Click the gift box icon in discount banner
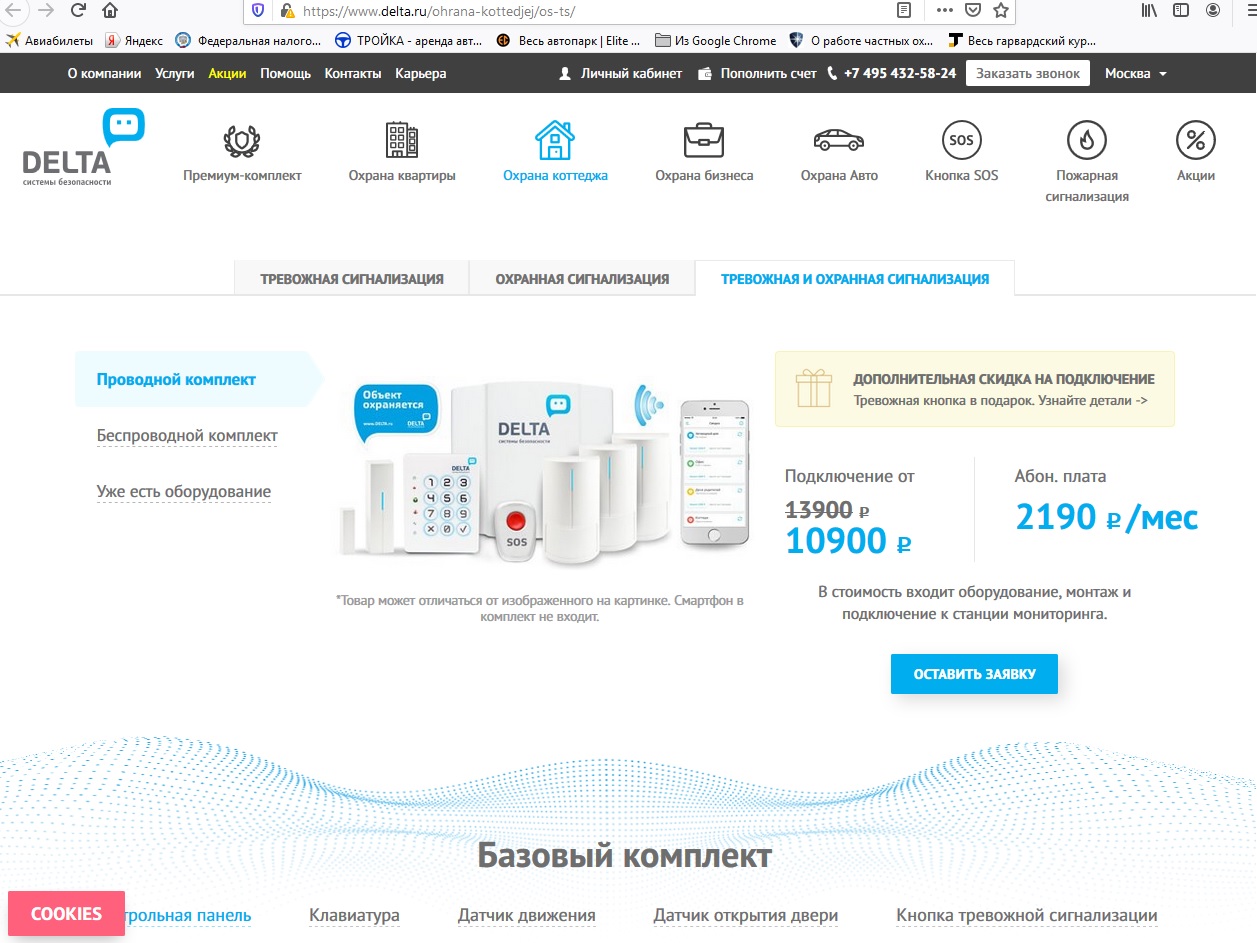Viewport: 1257px width, 943px height. point(814,388)
